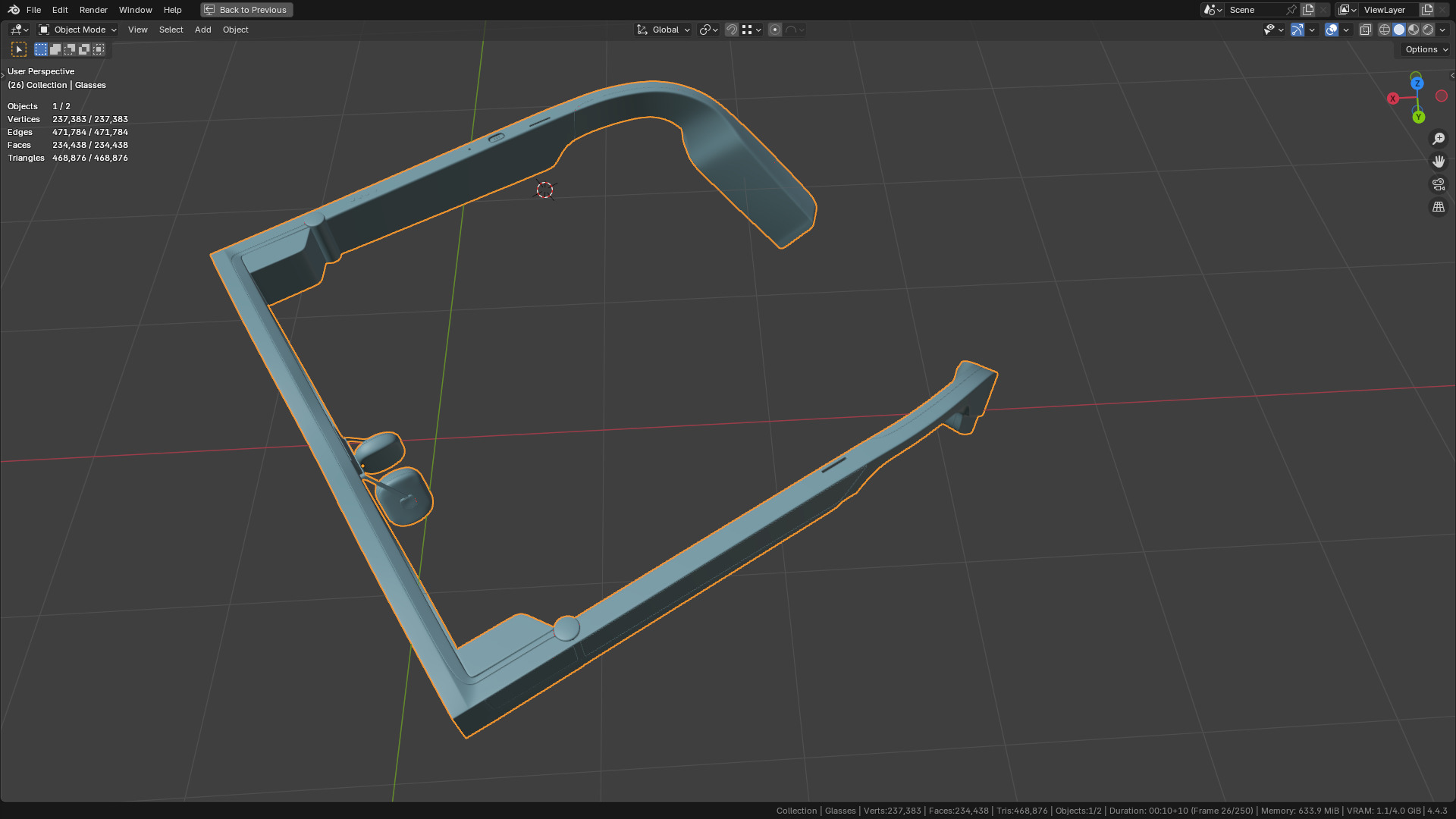Screen dimensions: 1456x819
Task: Open the Add menu in viewport header
Action: 202,30
